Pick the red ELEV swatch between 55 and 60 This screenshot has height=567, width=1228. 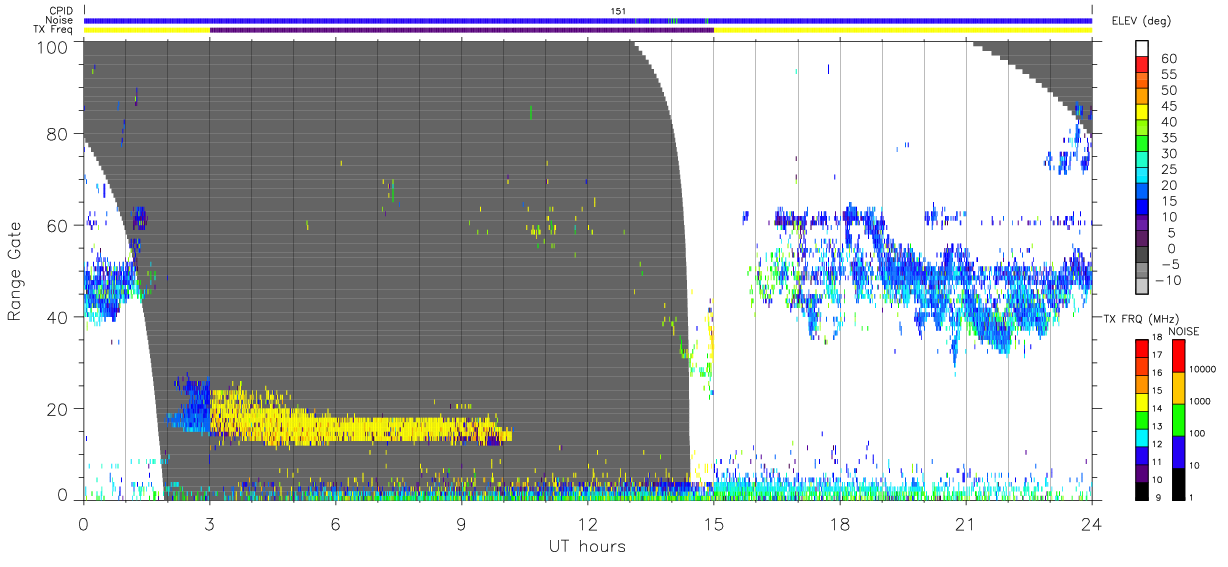click(1141, 66)
